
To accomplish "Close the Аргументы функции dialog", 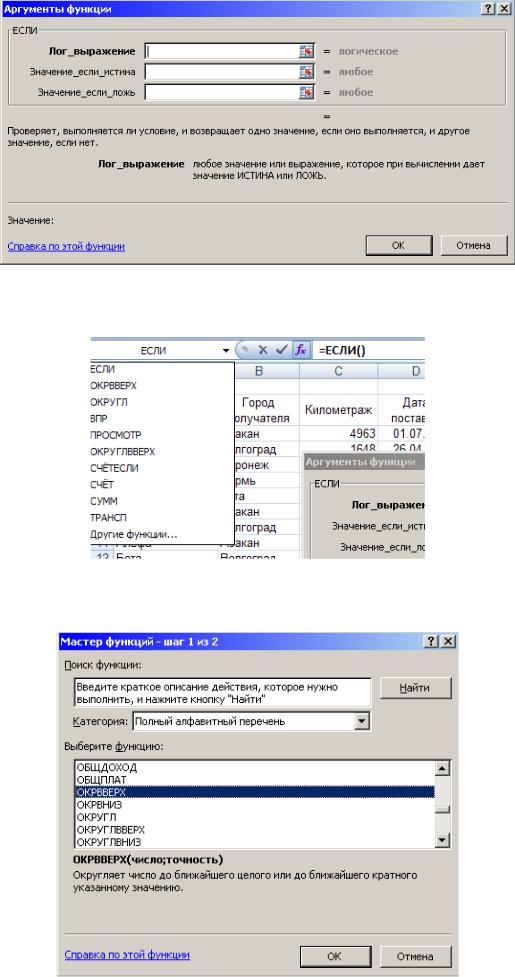I will pyautogui.click(x=504, y=9).
